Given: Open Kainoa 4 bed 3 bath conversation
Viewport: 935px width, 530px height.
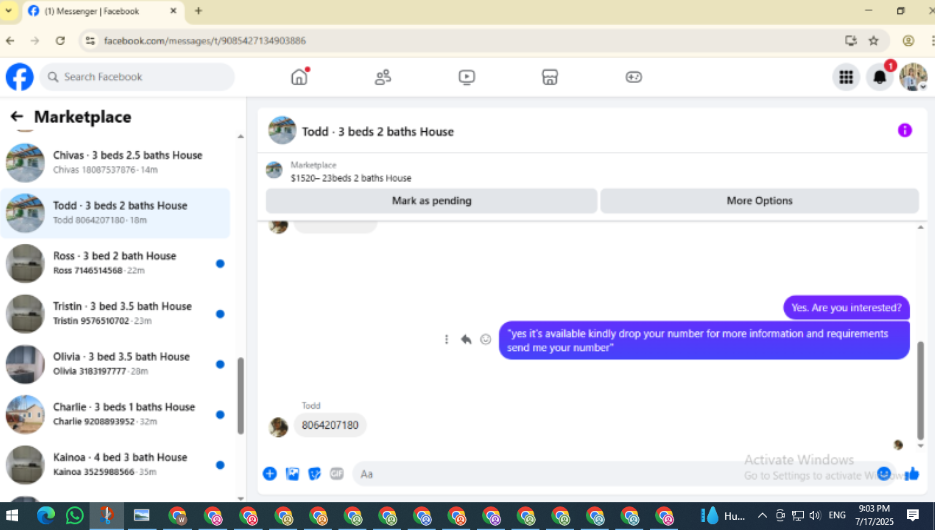Looking at the screenshot, I should tap(115, 464).
